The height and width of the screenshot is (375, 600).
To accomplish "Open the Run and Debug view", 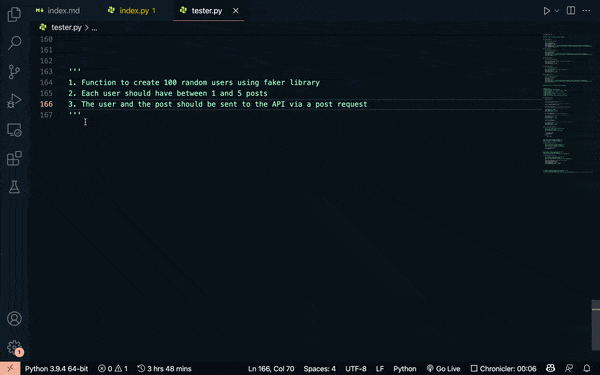I will [x=14, y=101].
